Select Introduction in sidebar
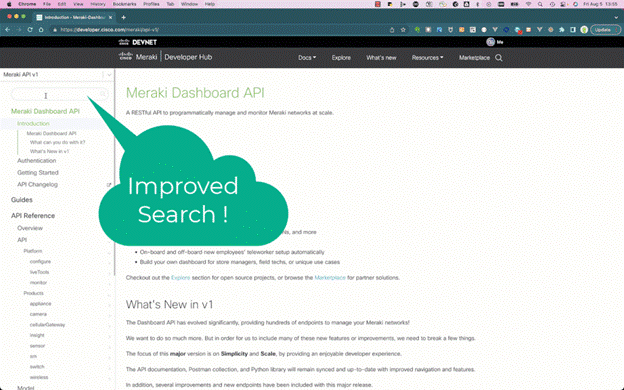 33,123
